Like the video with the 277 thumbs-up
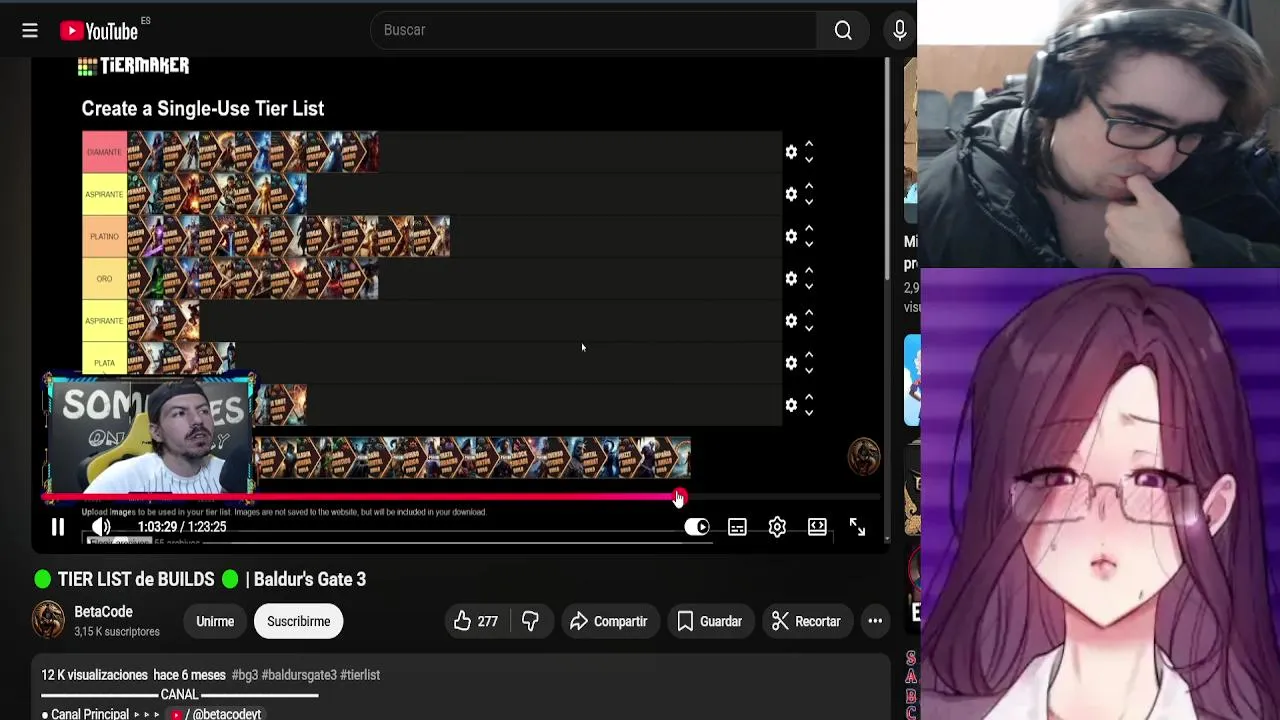Viewport: 1280px width, 720px height. pos(475,621)
